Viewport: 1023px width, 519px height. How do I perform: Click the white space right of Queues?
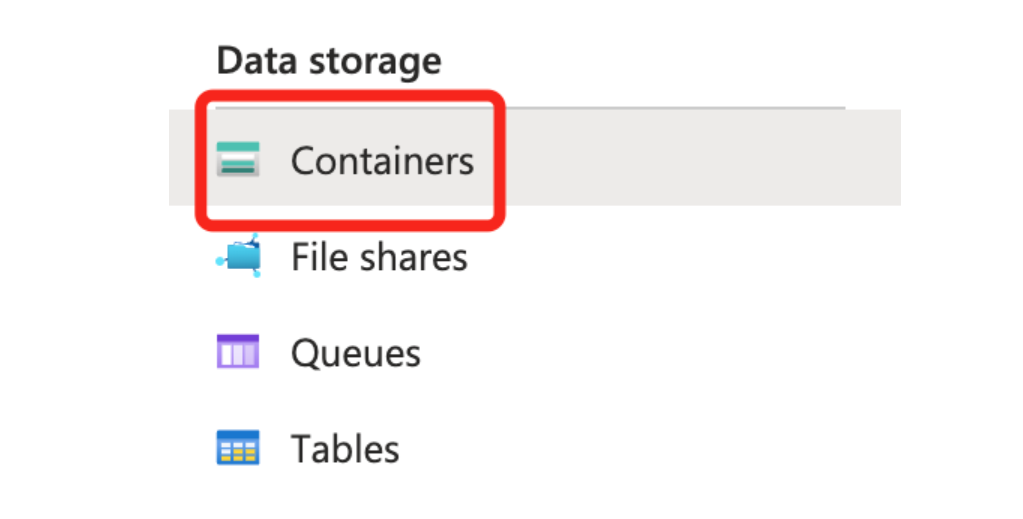[x=650, y=353]
